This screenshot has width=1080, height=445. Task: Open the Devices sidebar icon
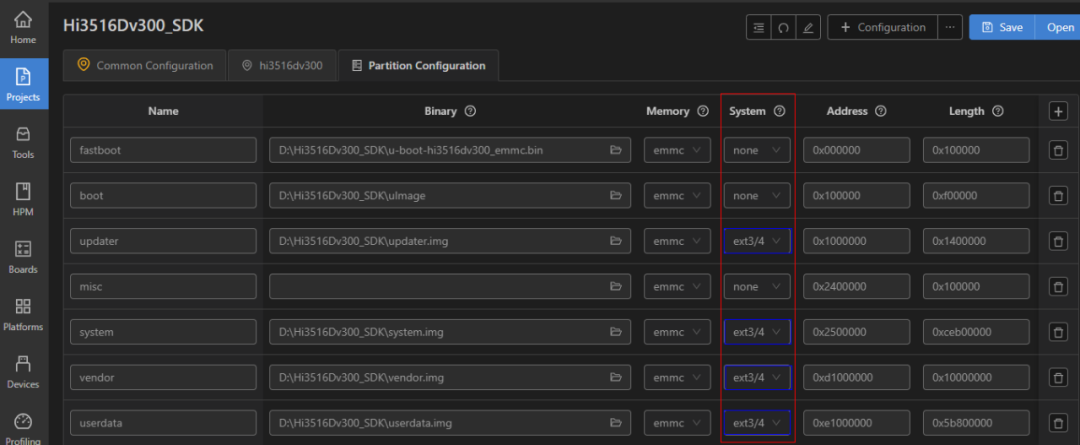coord(23,371)
